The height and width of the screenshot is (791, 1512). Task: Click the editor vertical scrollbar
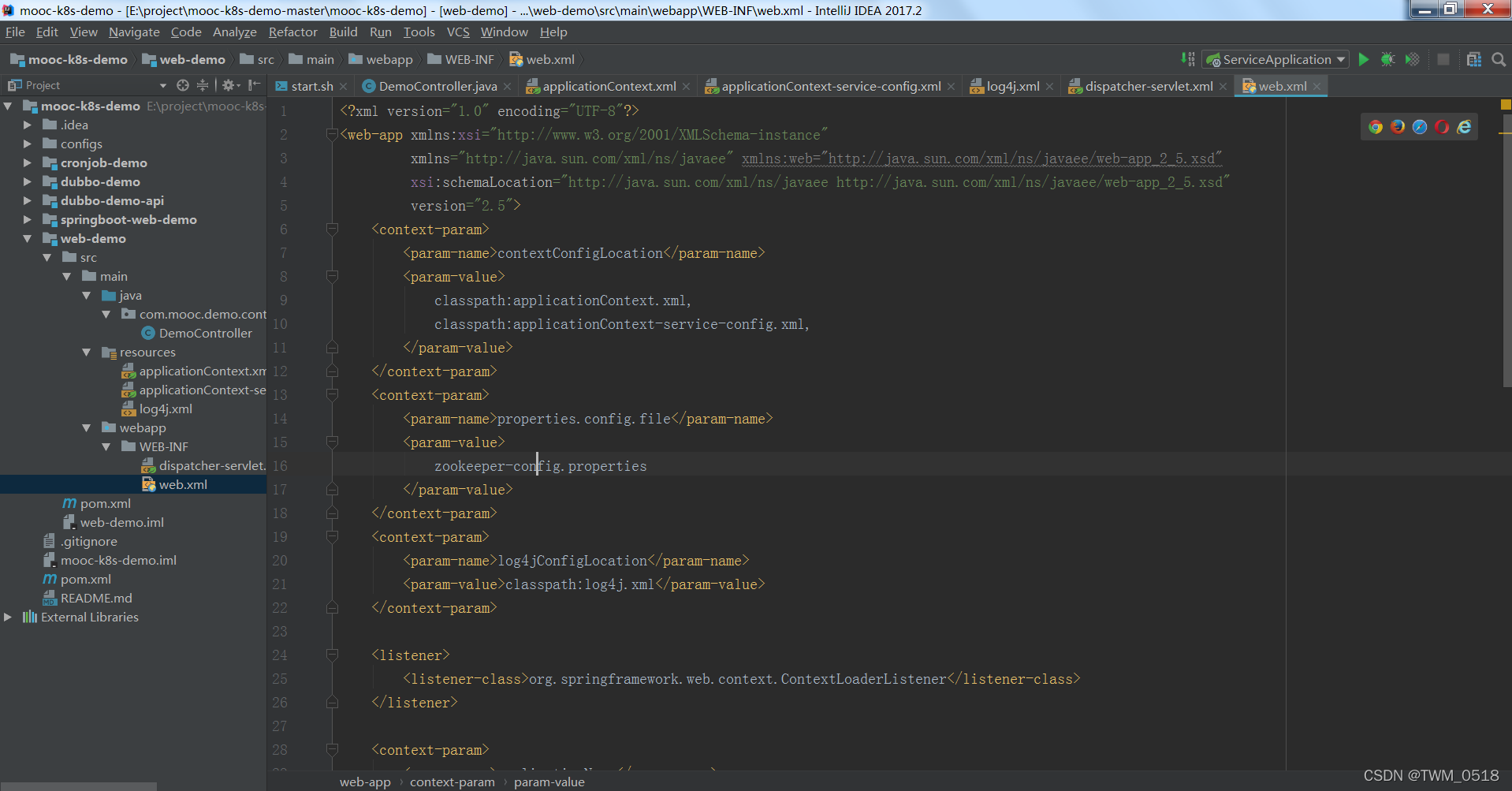pyautogui.click(x=1506, y=252)
